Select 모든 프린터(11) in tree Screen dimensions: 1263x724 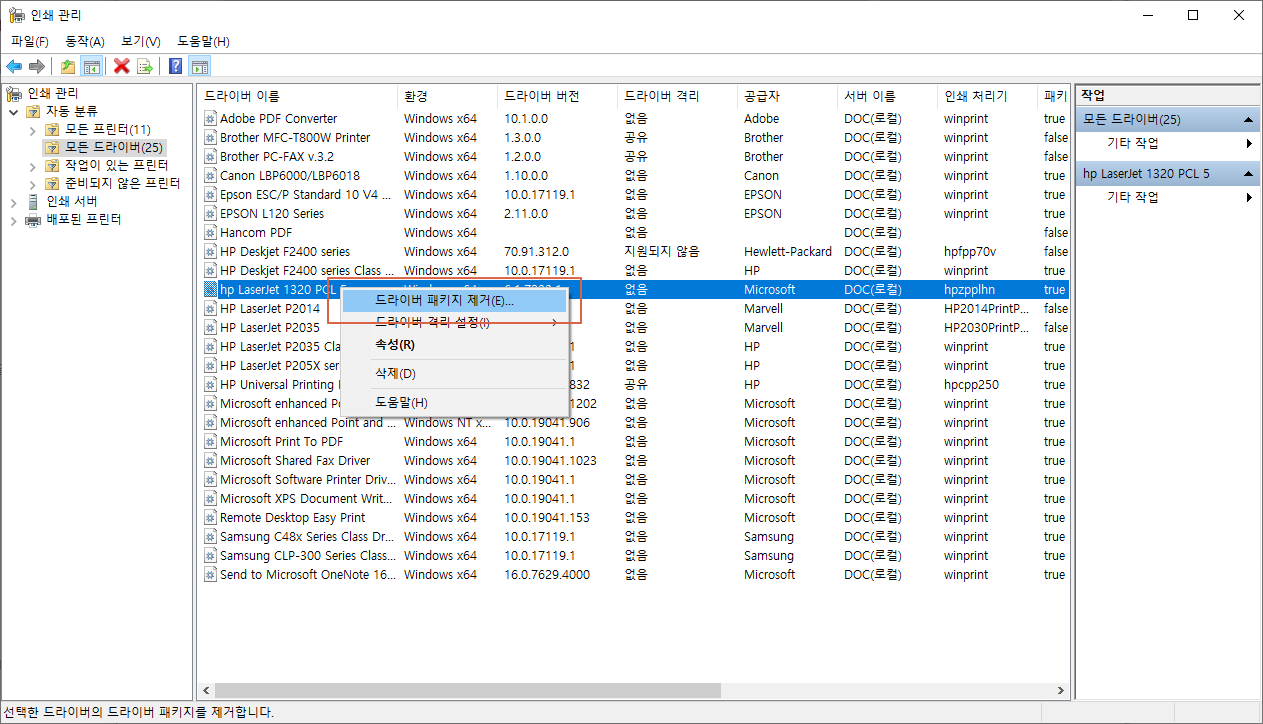[x=107, y=129]
